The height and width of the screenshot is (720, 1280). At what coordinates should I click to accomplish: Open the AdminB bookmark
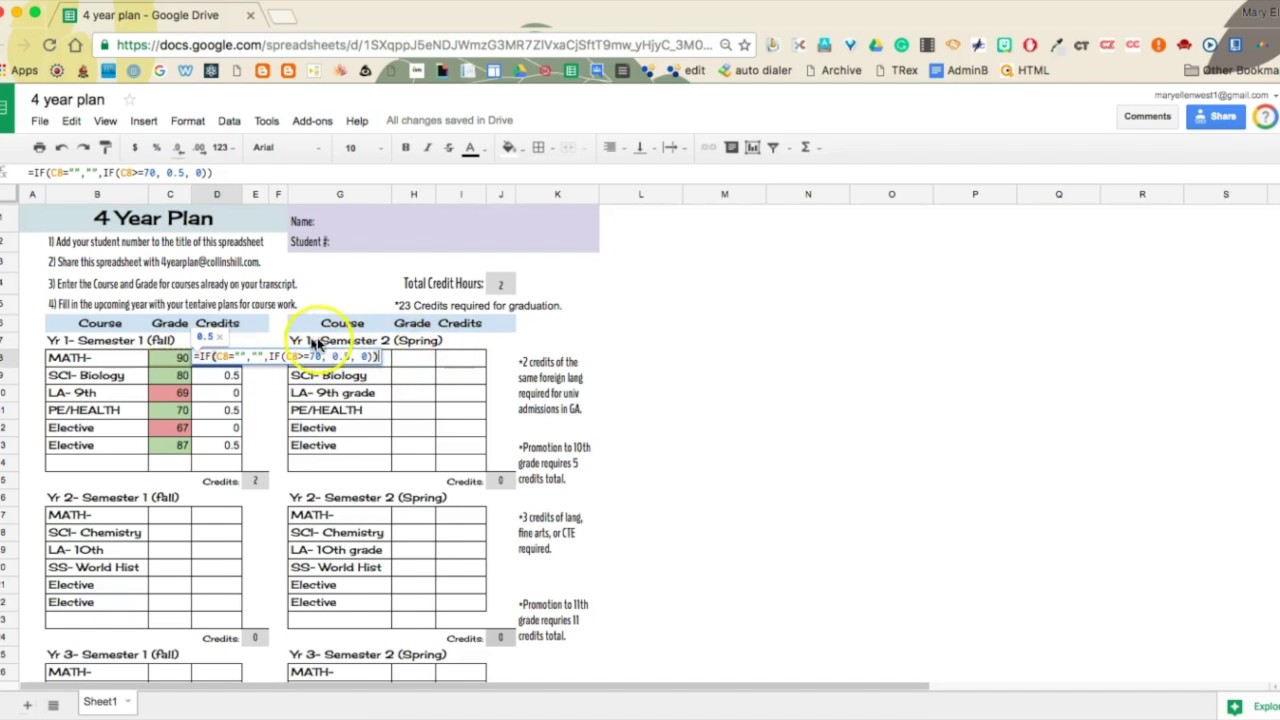pos(958,71)
